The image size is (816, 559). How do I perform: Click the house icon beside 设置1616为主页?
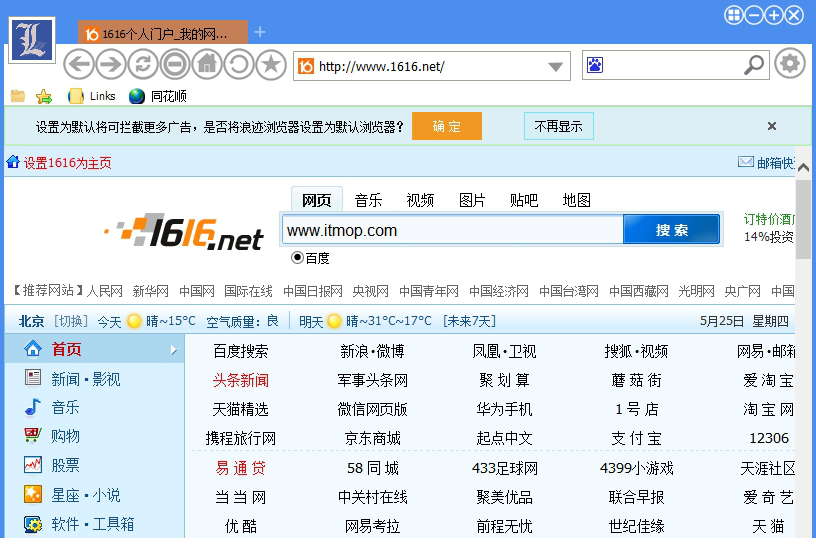tap(13, 162)
